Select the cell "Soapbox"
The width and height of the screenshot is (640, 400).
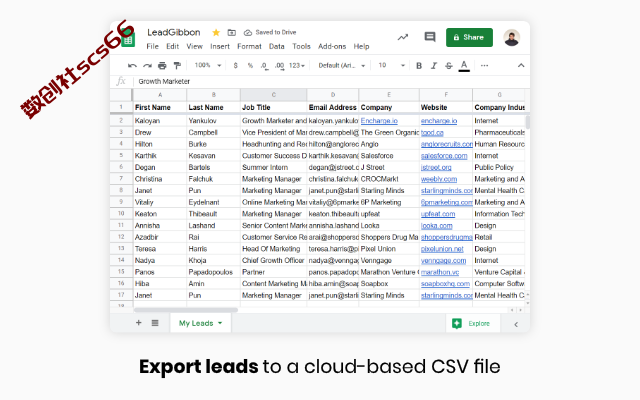(x=389, y=284)
